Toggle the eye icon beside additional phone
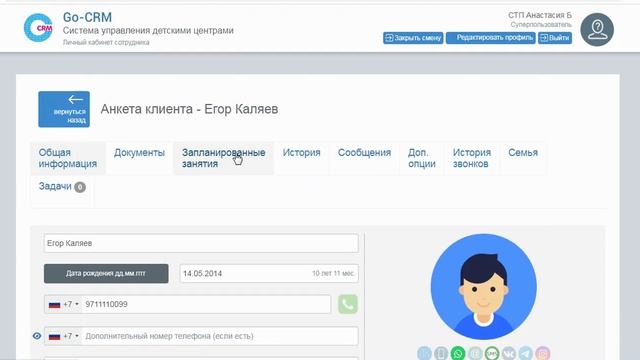This screenshot has height=360, width=640. pyautogui.click(x=37, y=336)
